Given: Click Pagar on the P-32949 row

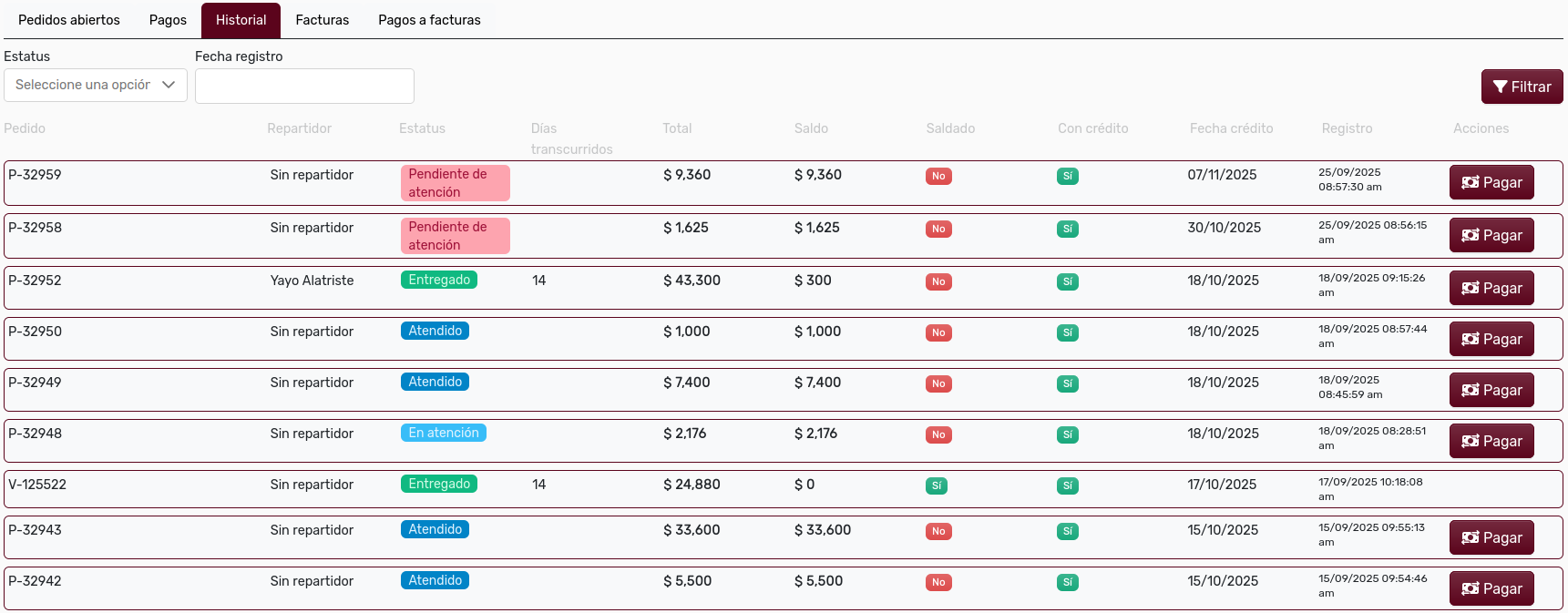Looking at the screenshot, I should [x=1491, y=390].
